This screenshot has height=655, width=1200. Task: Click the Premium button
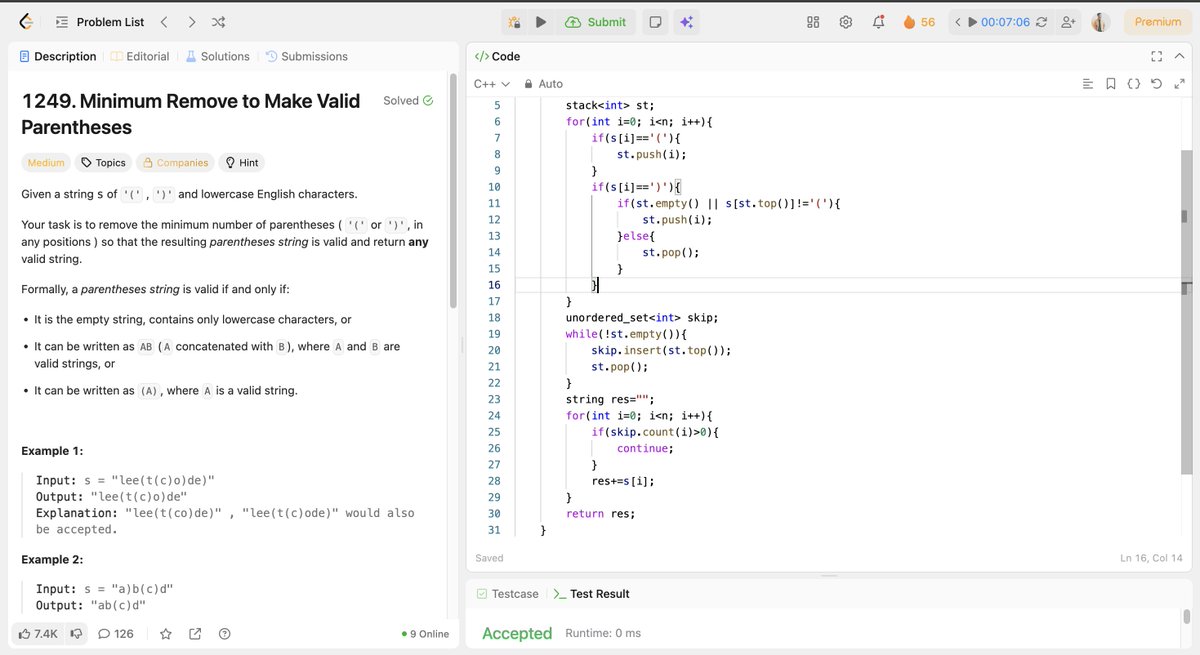tap(1158, 22)
